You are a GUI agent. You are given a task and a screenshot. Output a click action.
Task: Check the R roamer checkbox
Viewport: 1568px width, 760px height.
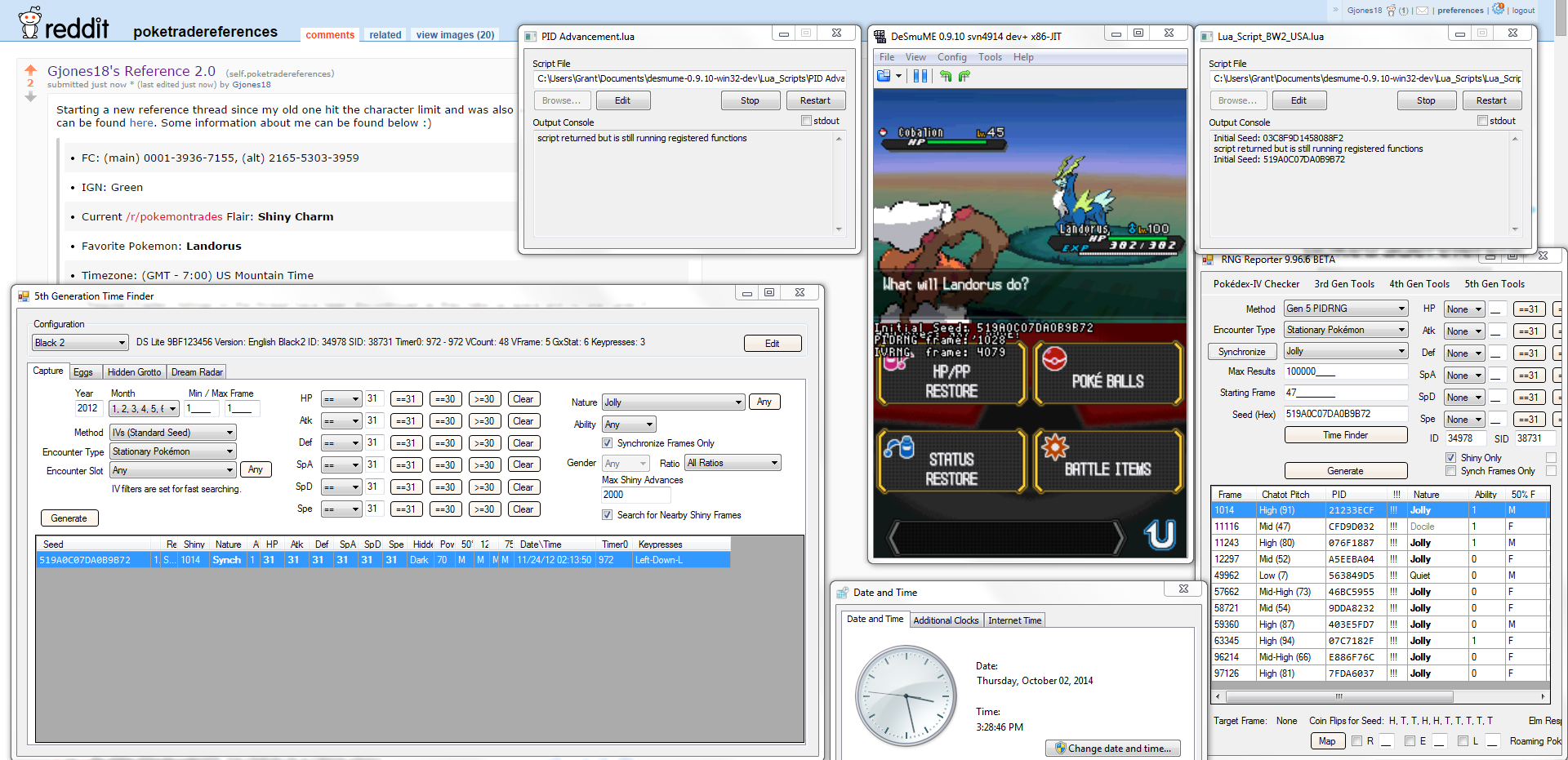point(1356,741)
